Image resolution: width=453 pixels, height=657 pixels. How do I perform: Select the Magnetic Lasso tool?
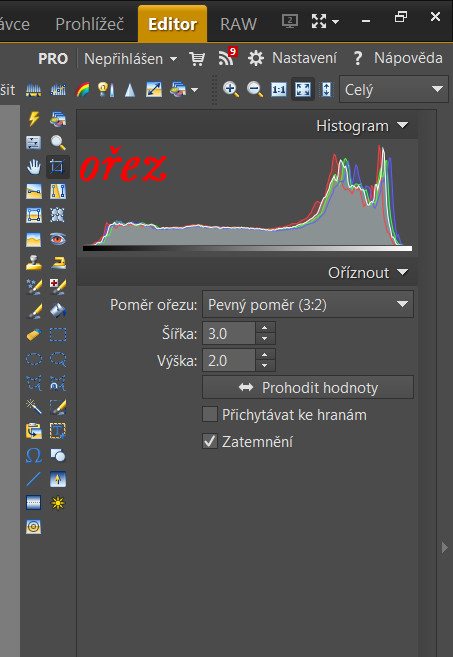tap(58, 383)
